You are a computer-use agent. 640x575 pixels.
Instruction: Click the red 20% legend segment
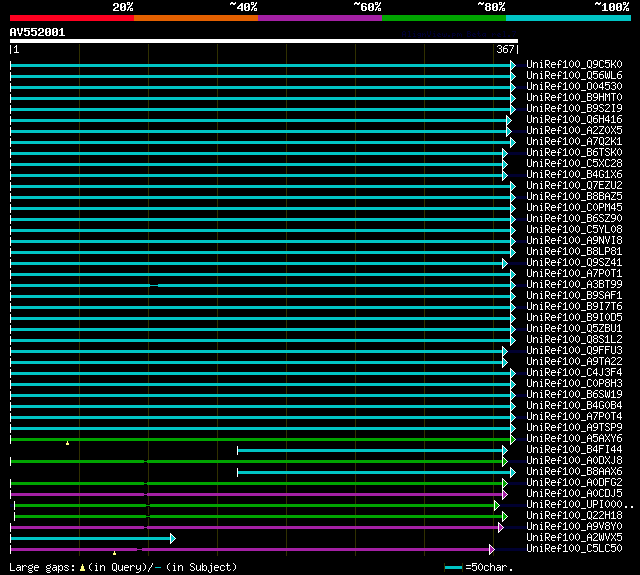72,18
